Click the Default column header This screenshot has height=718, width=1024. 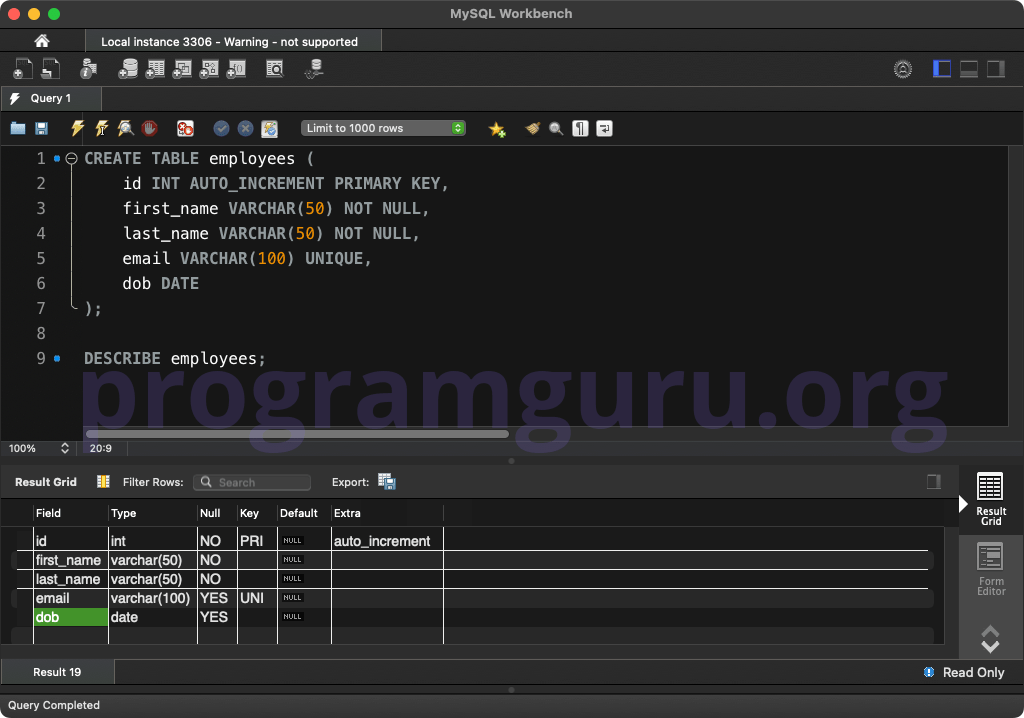click(x=304, y=513)
